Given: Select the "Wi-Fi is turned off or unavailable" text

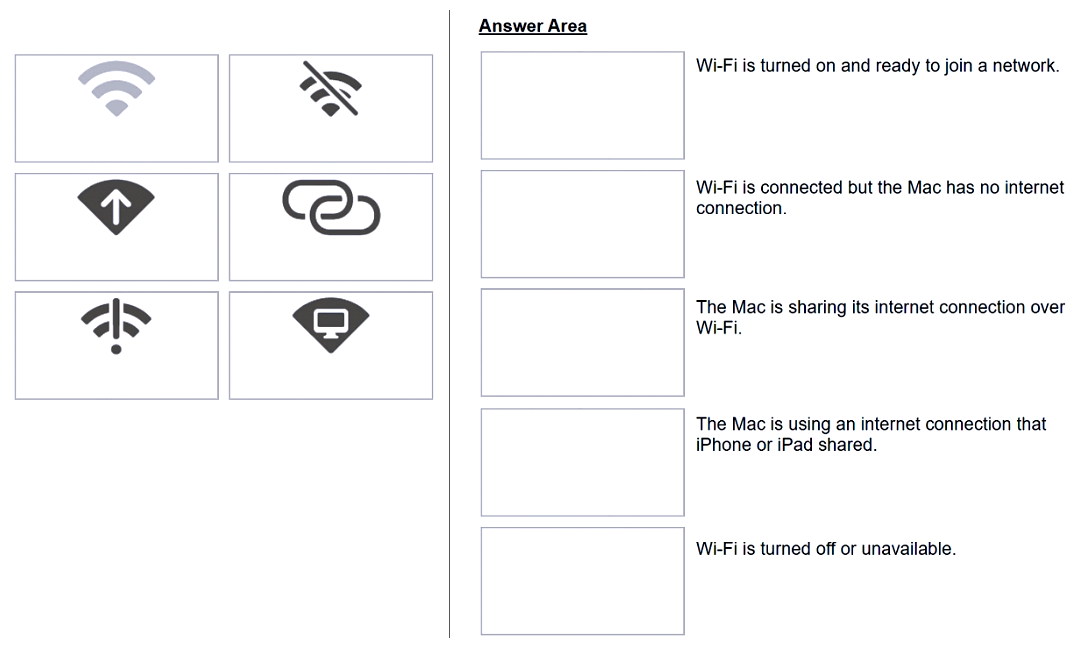Looking at the screenshot, I should coord(826,549).
